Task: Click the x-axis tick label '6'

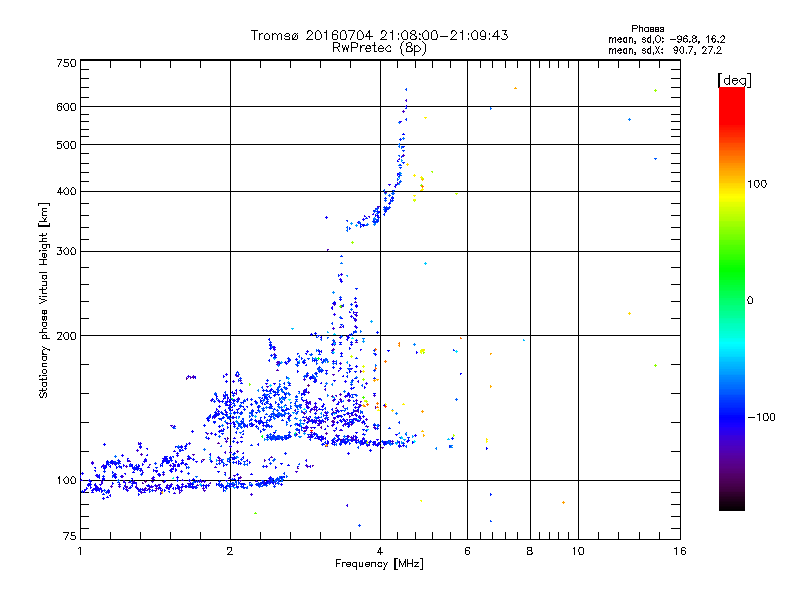Action: pos(467,551)
